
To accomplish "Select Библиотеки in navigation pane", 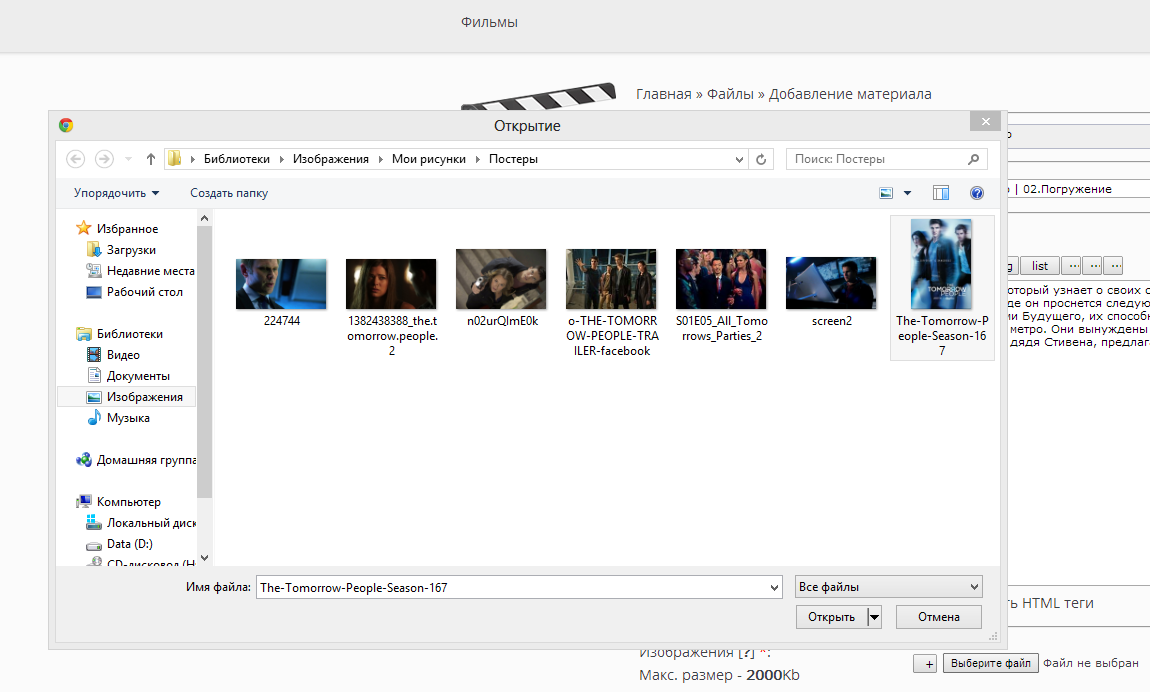I will [130, 334].
